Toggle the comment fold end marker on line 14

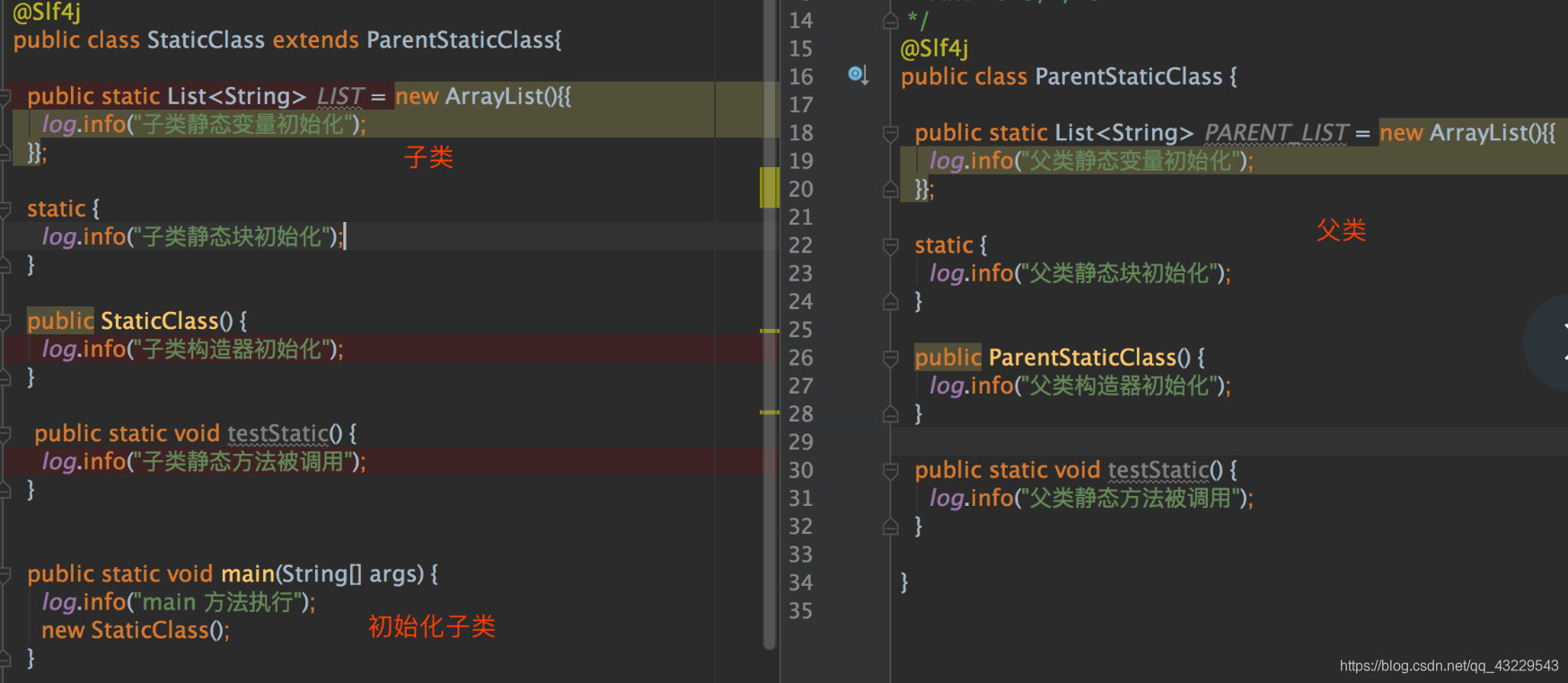(891, 21)
